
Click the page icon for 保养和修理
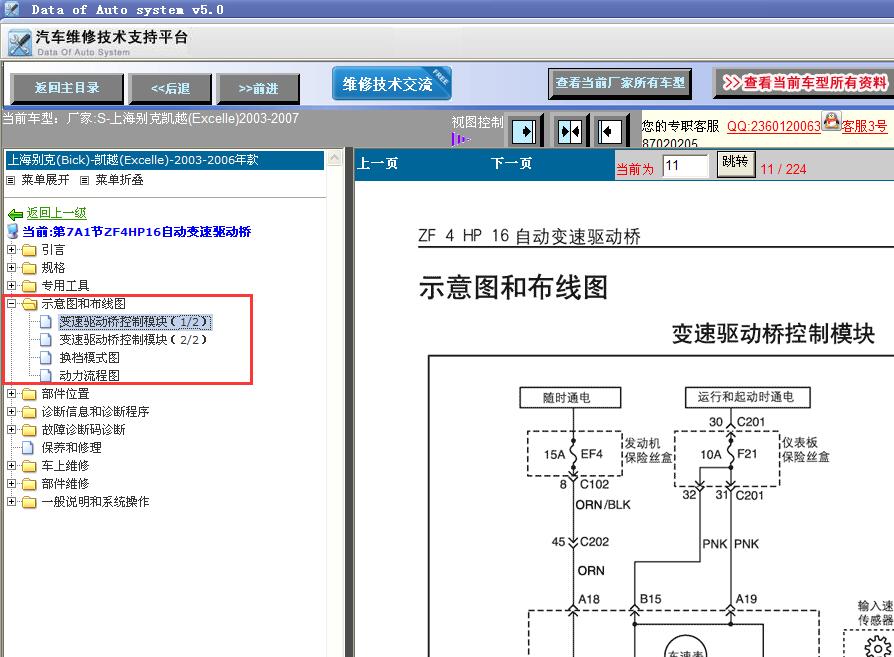click(28, 448)
